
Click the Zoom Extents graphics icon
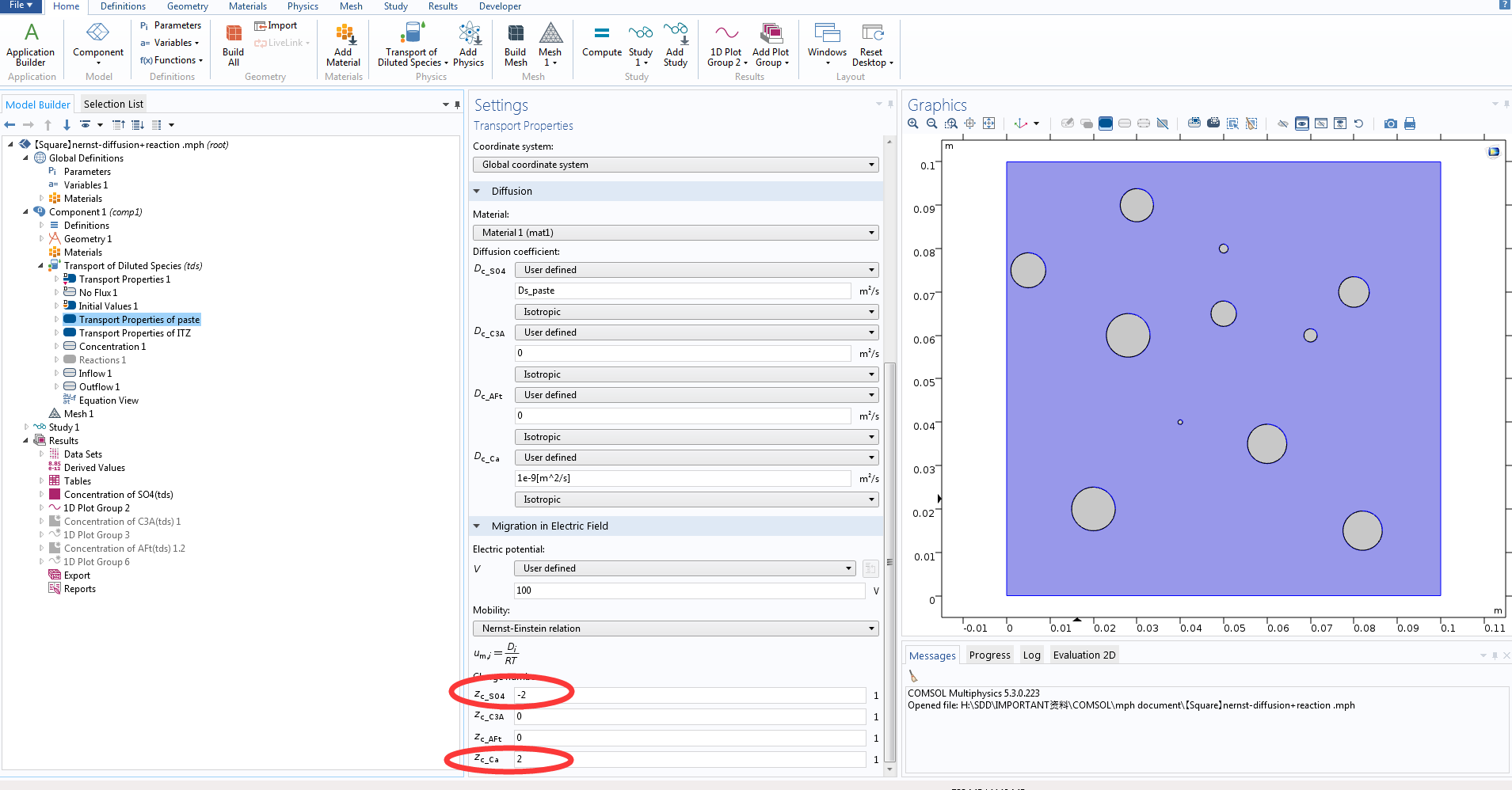989,123
